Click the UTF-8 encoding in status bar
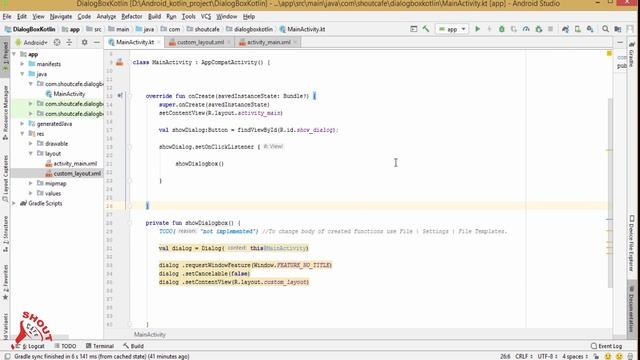Image resolution: width=640 pixels, height=360 pixels. coord(548,356)
